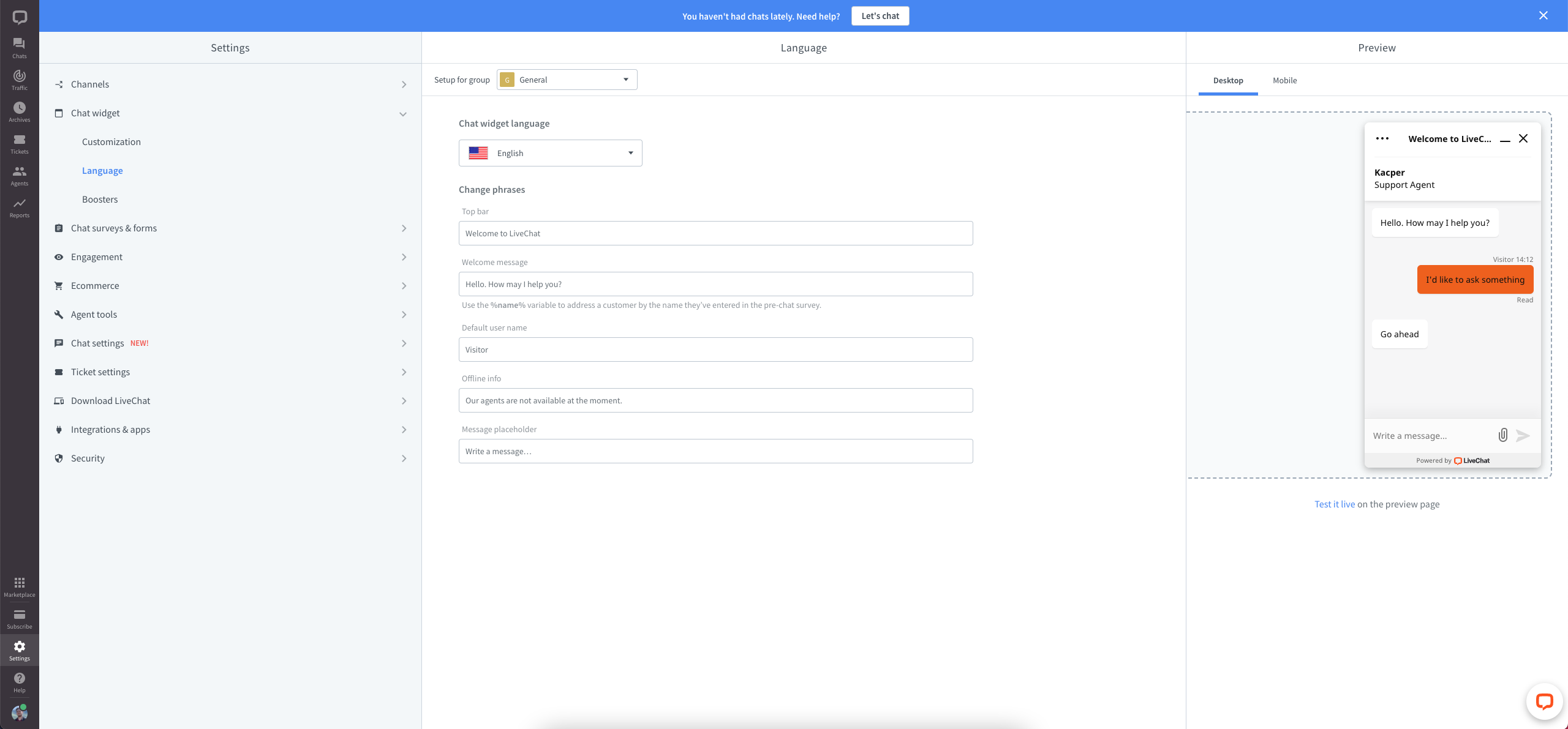
Task: Open the English language dropdown
Action: (x=550, y=153)
